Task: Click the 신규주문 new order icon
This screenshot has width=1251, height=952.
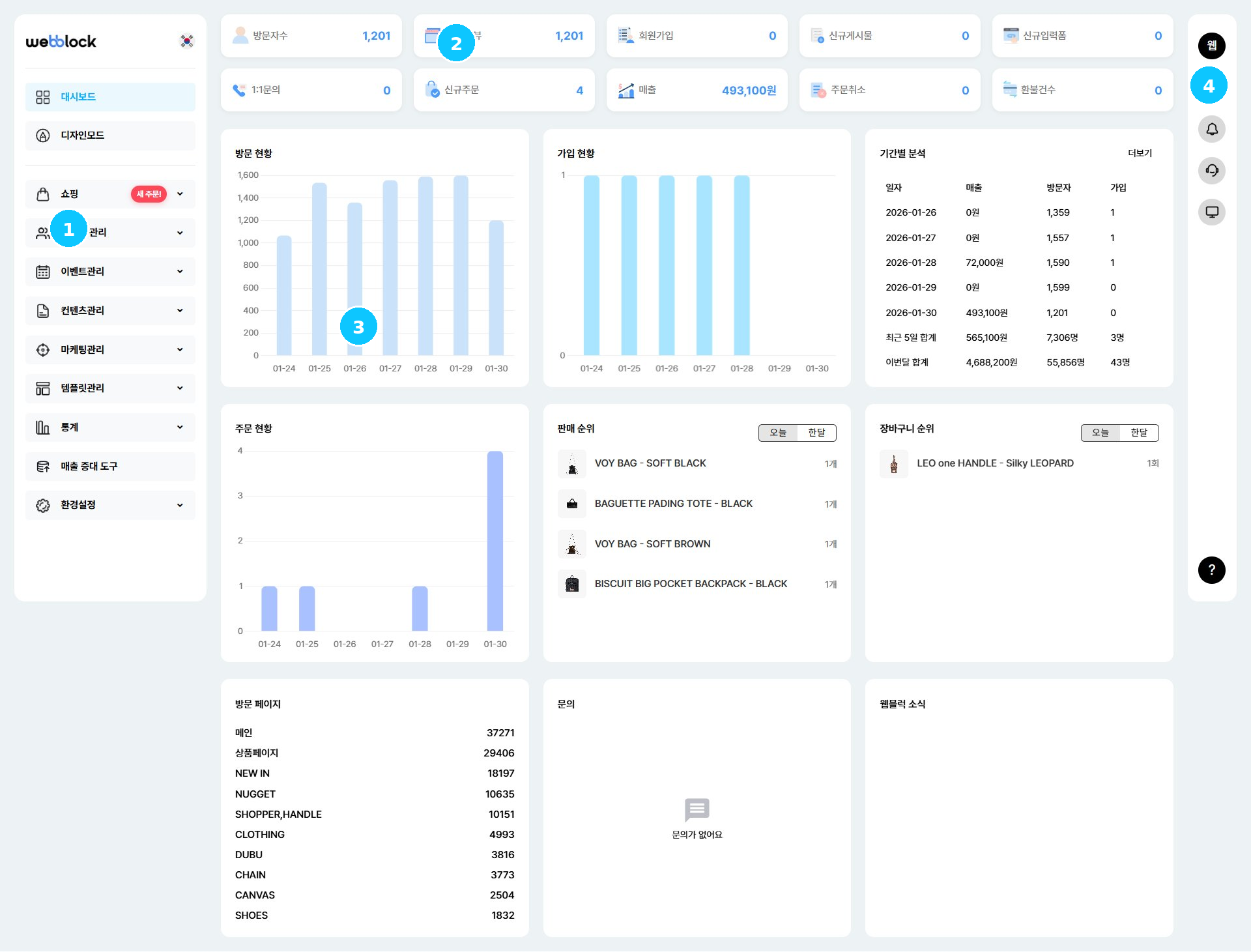Action: click(x=432, y=90)
